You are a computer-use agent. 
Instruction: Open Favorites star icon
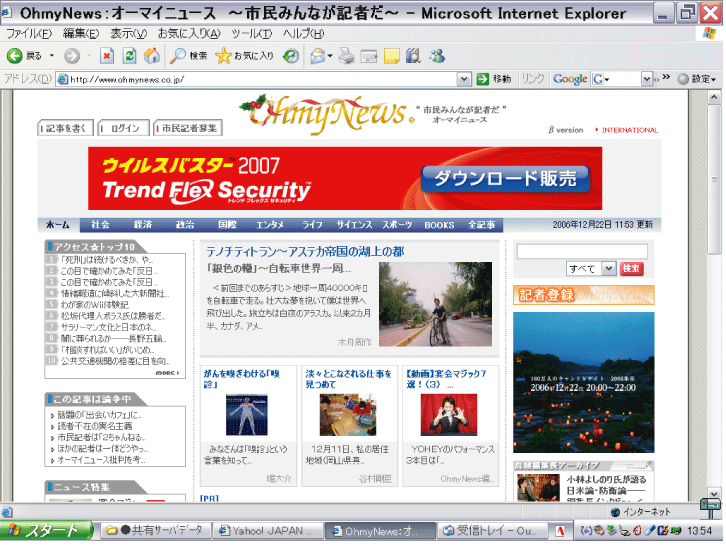(223, 56)
